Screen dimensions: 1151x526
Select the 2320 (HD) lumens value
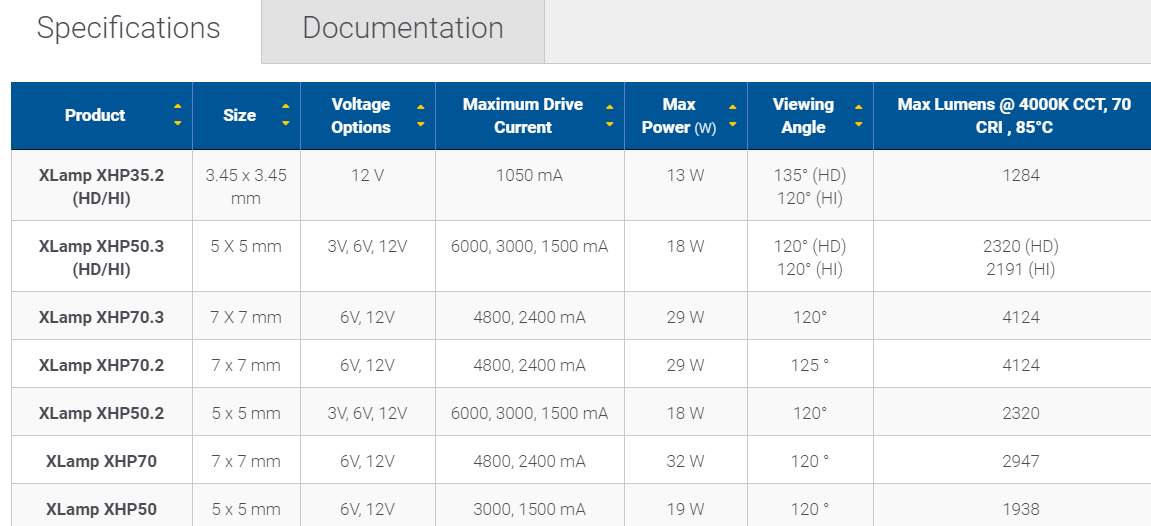[1021, 246]
